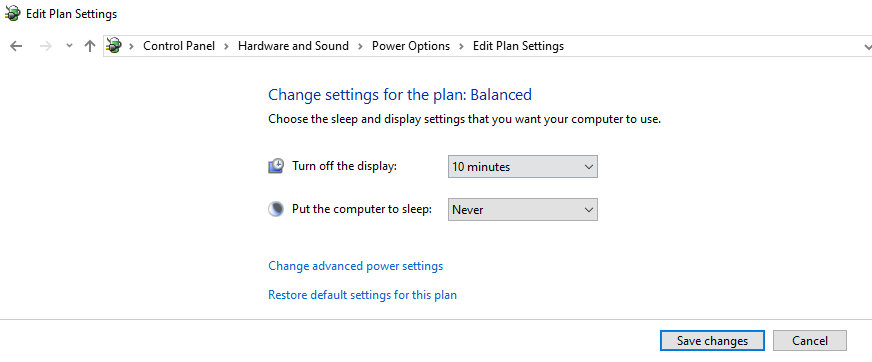This screenshot has width=872, height=362.
Task: Open recent locations chevron near navigation arrows
Action: click(69, 46)
